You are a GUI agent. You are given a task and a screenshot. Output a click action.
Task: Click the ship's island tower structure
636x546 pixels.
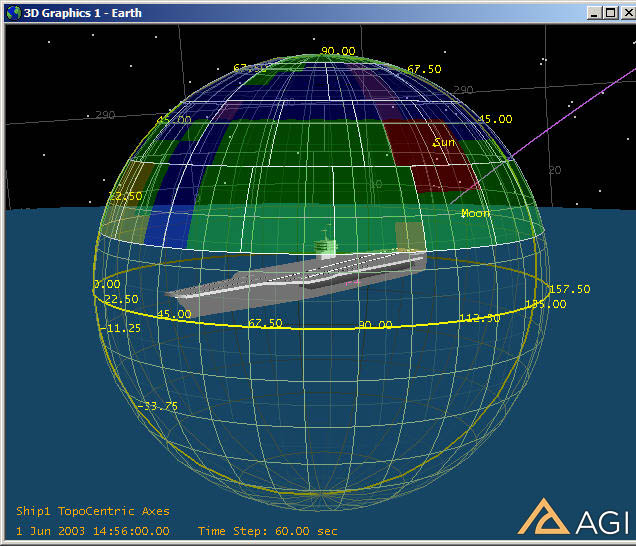[324, 246]
